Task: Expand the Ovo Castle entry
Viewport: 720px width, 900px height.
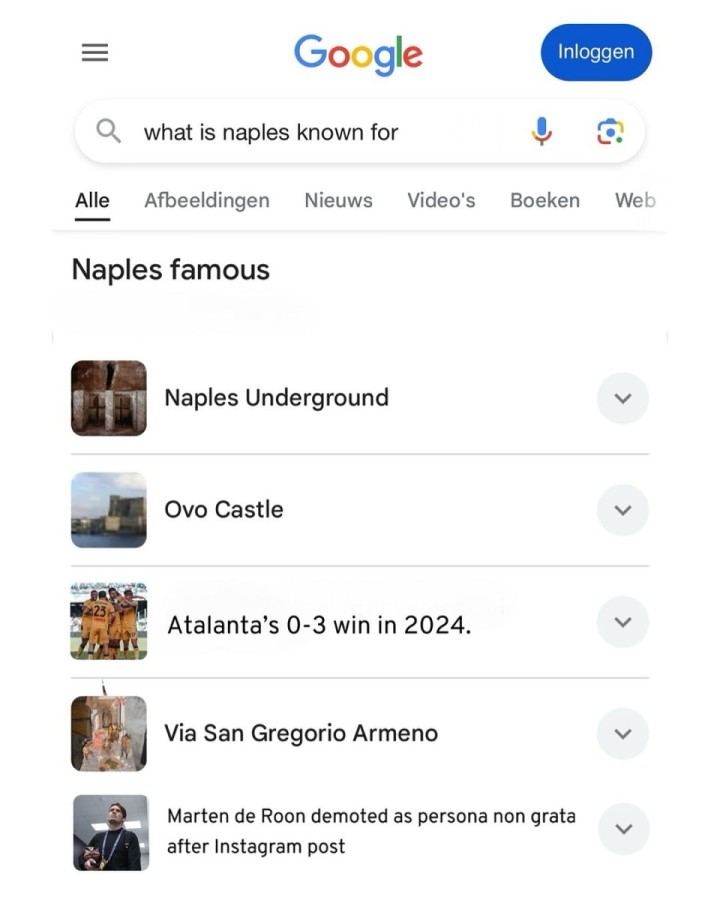Action: [x=622, y=510]
